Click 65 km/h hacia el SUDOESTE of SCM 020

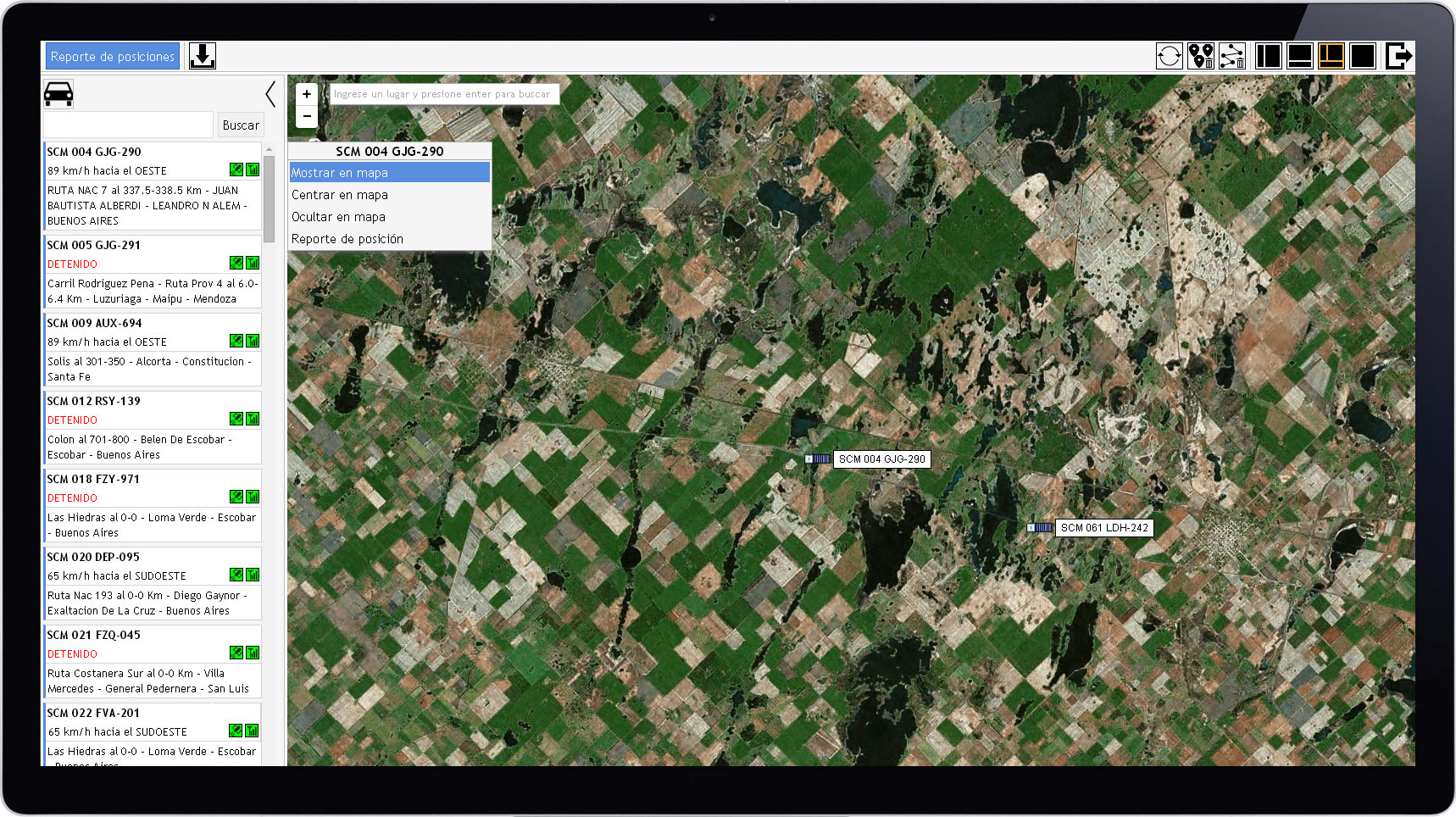pyautogui.click(x=117, y=575)
